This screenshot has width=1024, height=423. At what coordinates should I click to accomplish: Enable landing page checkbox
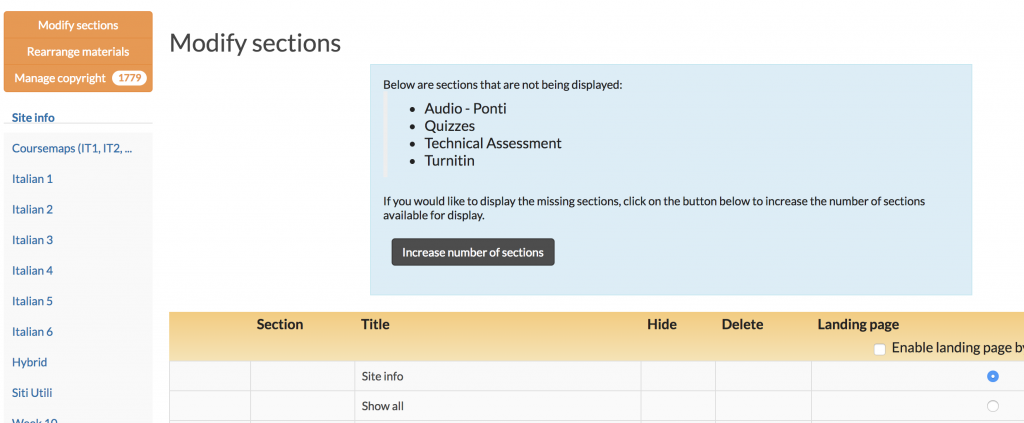point(880,349)
